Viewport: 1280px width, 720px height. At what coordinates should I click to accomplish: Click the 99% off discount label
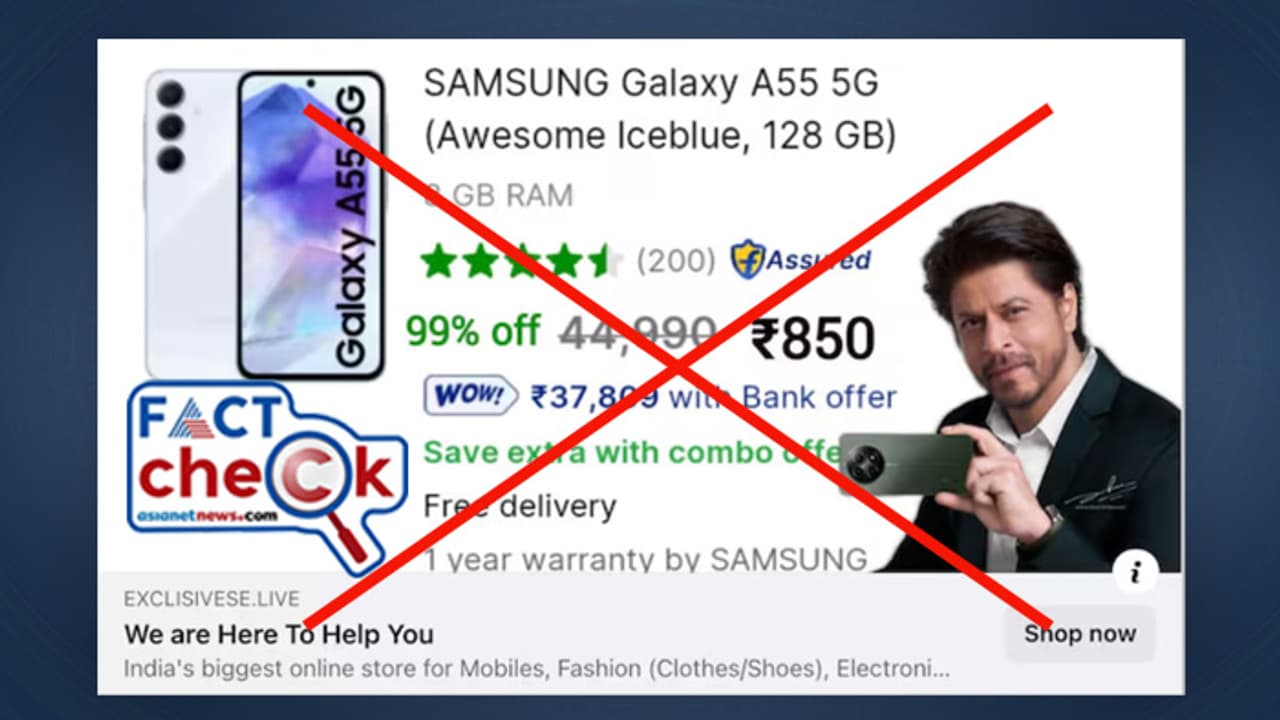[x=473, y=331]
